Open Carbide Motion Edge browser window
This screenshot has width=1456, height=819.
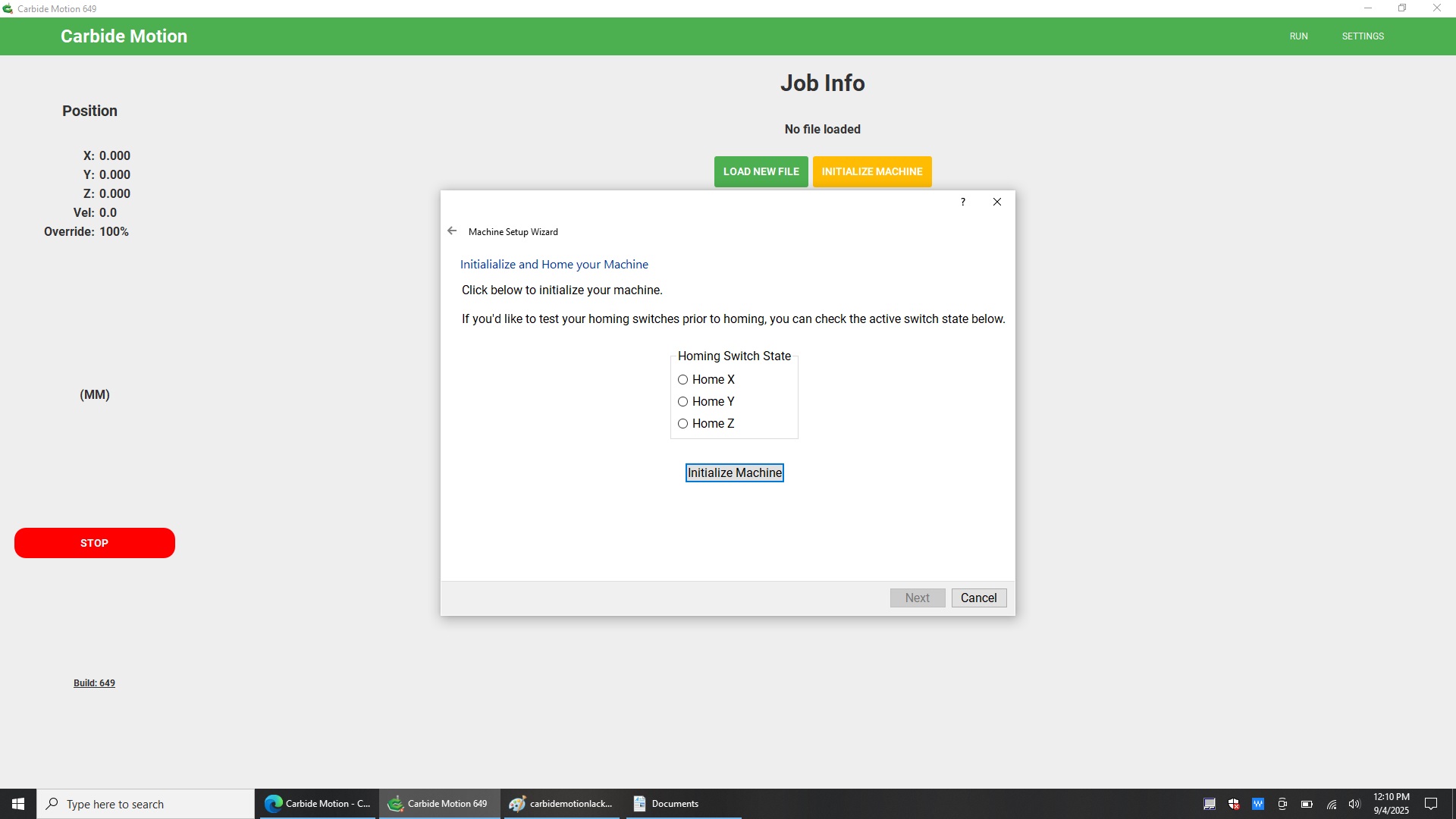click(x=317, y=804)
